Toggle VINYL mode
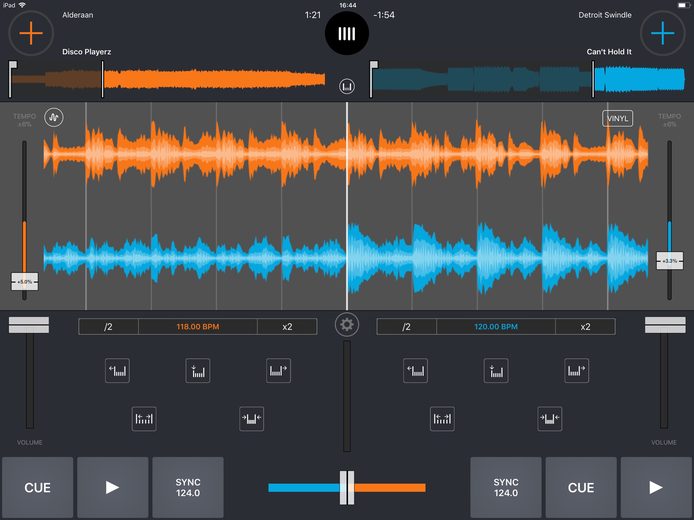This screenshot has width=694, height=520. (x=617, y=118)
